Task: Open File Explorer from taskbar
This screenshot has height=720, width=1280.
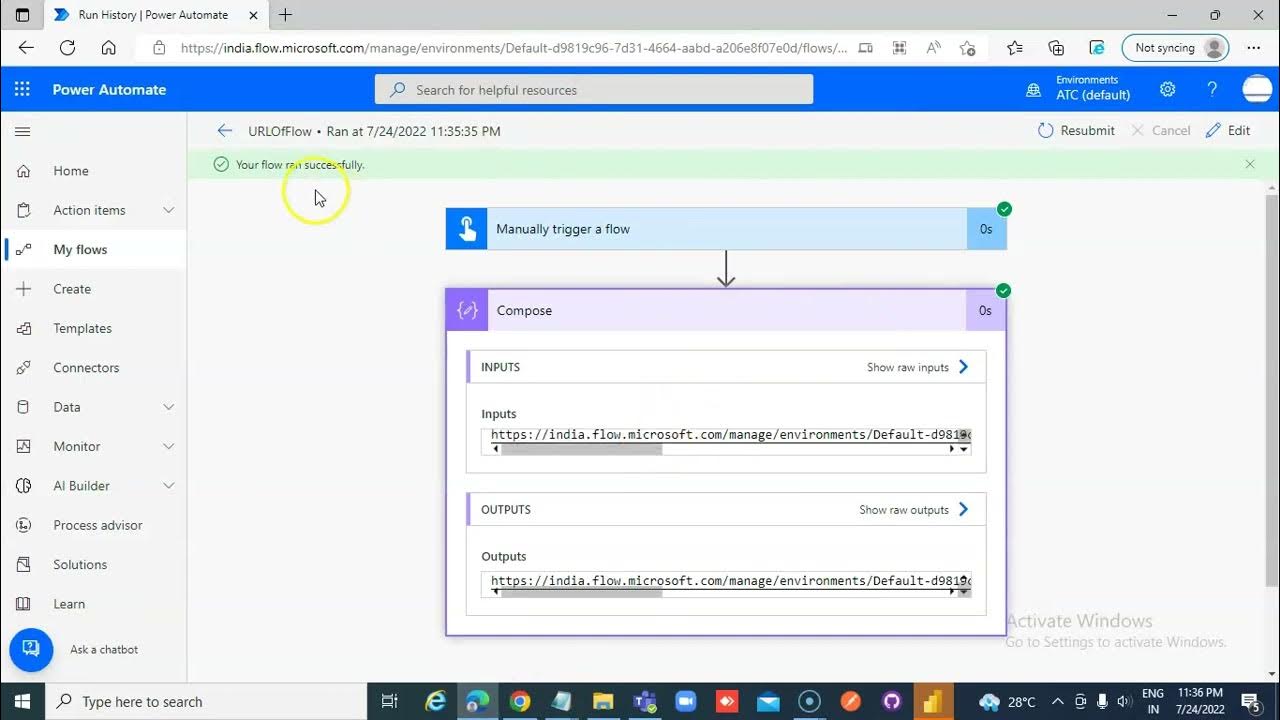Action: (602, 701)
